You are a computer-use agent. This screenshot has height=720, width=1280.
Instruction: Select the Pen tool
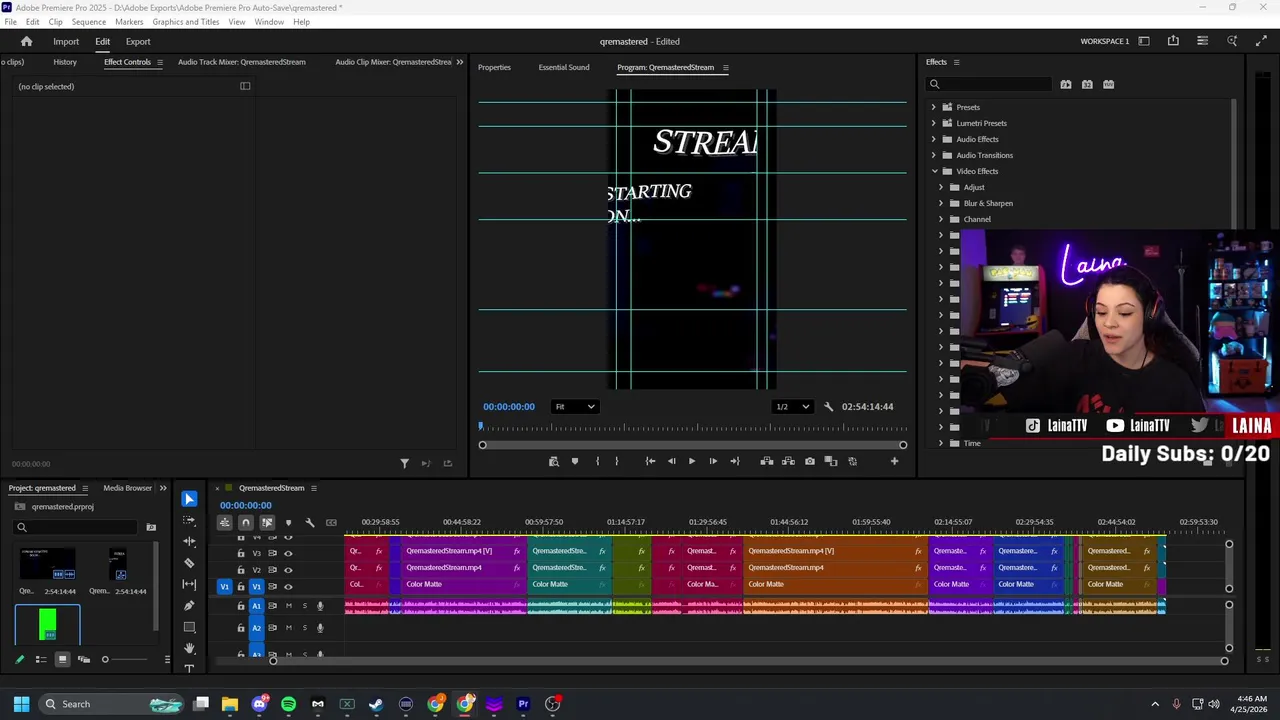[x=189, y=606]
